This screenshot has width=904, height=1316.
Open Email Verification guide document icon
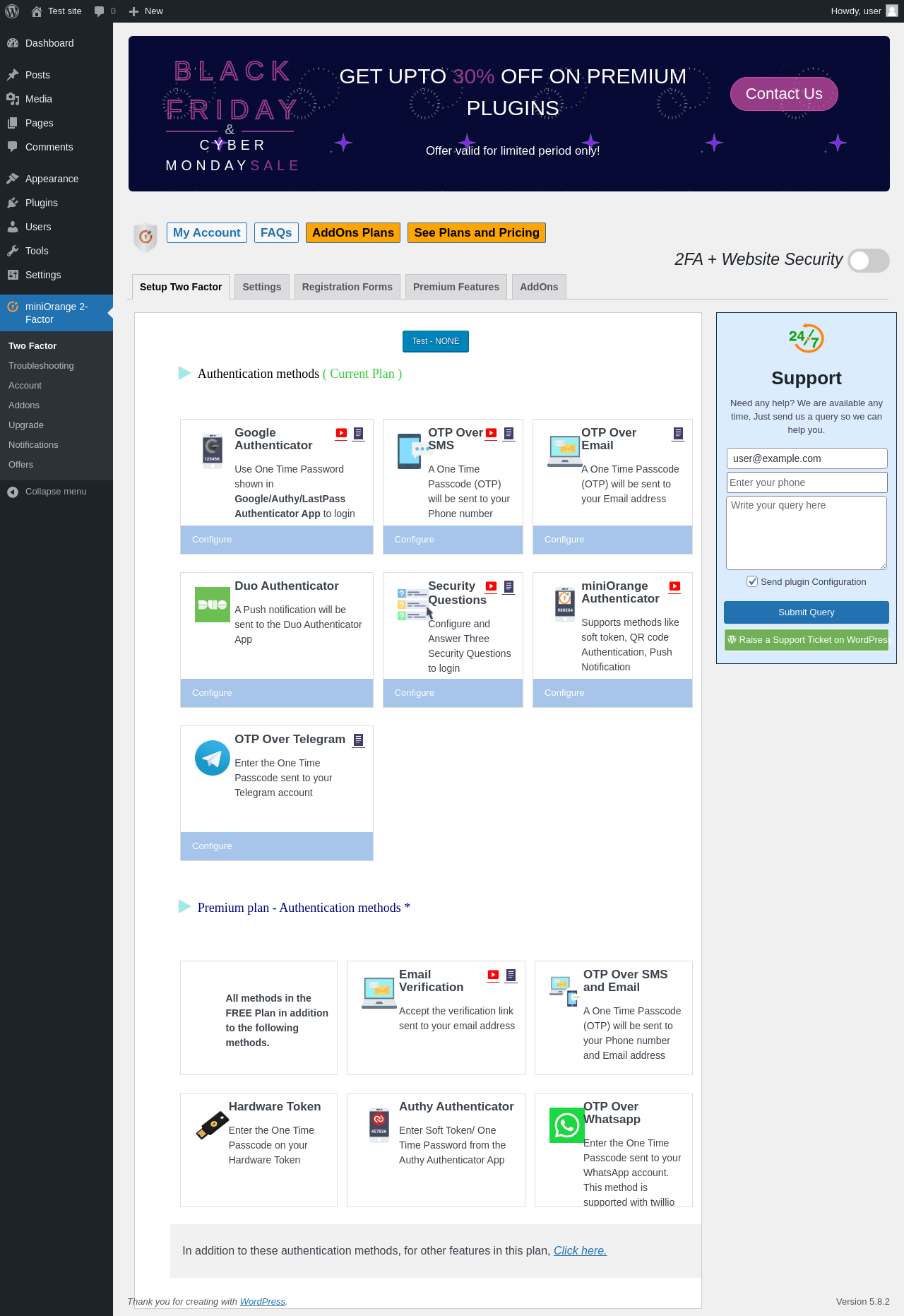coord(511,975)
